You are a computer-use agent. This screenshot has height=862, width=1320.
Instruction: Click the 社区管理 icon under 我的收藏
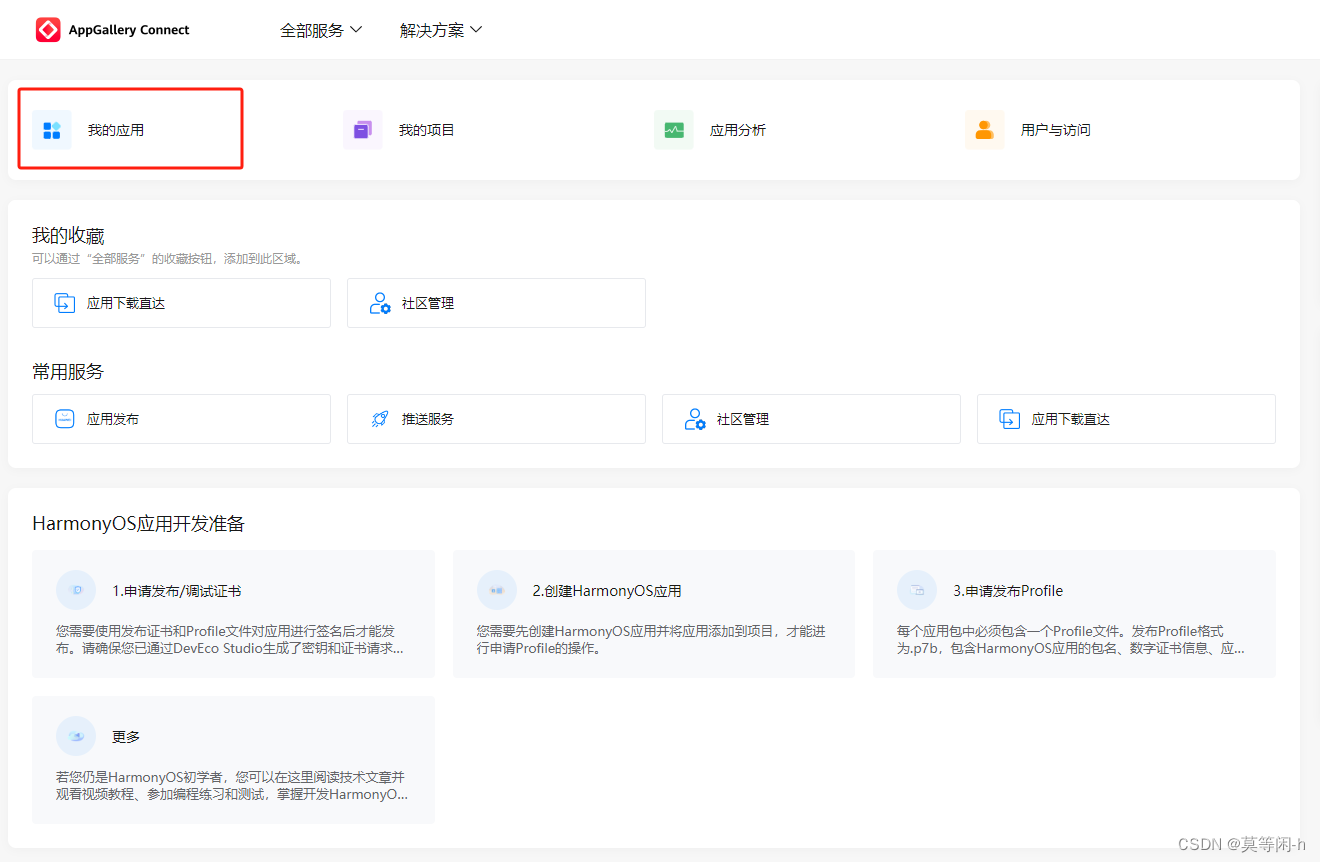click(x=380, y=303)
